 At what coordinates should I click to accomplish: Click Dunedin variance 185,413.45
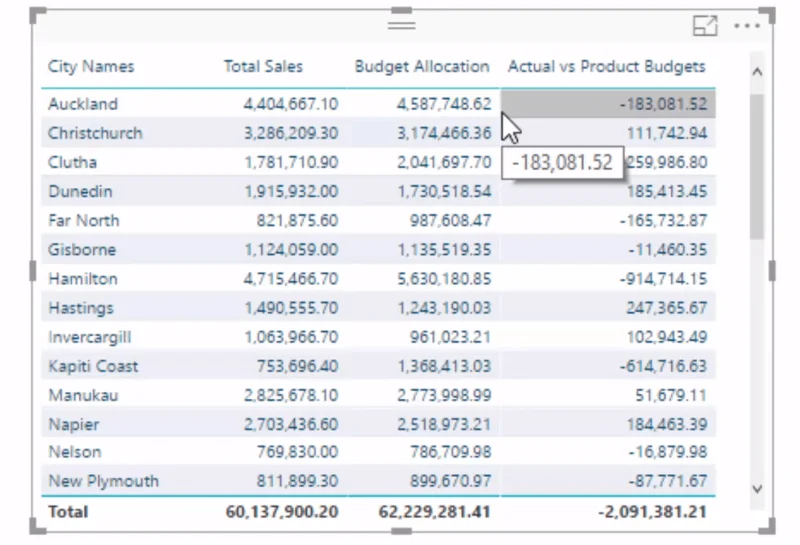point(667,191)
